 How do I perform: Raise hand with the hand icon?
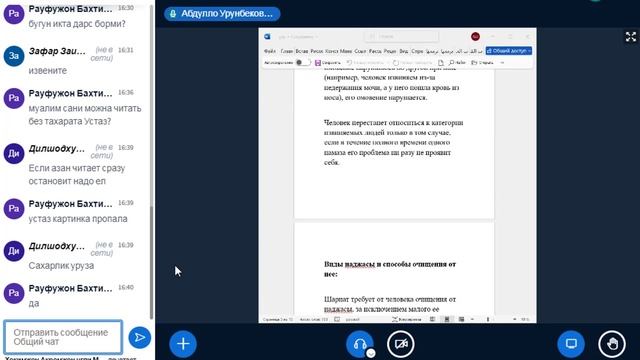pyautogui.click(x=612, y=344)
